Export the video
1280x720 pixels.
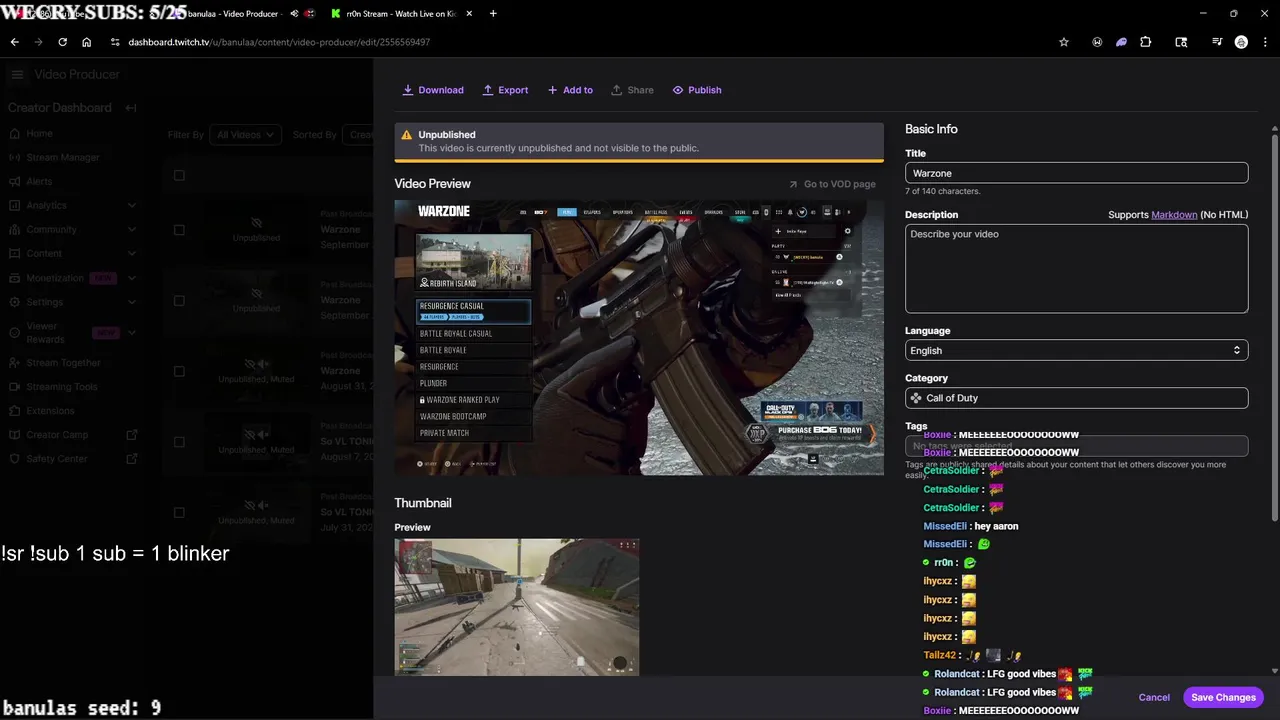[505, 90]
